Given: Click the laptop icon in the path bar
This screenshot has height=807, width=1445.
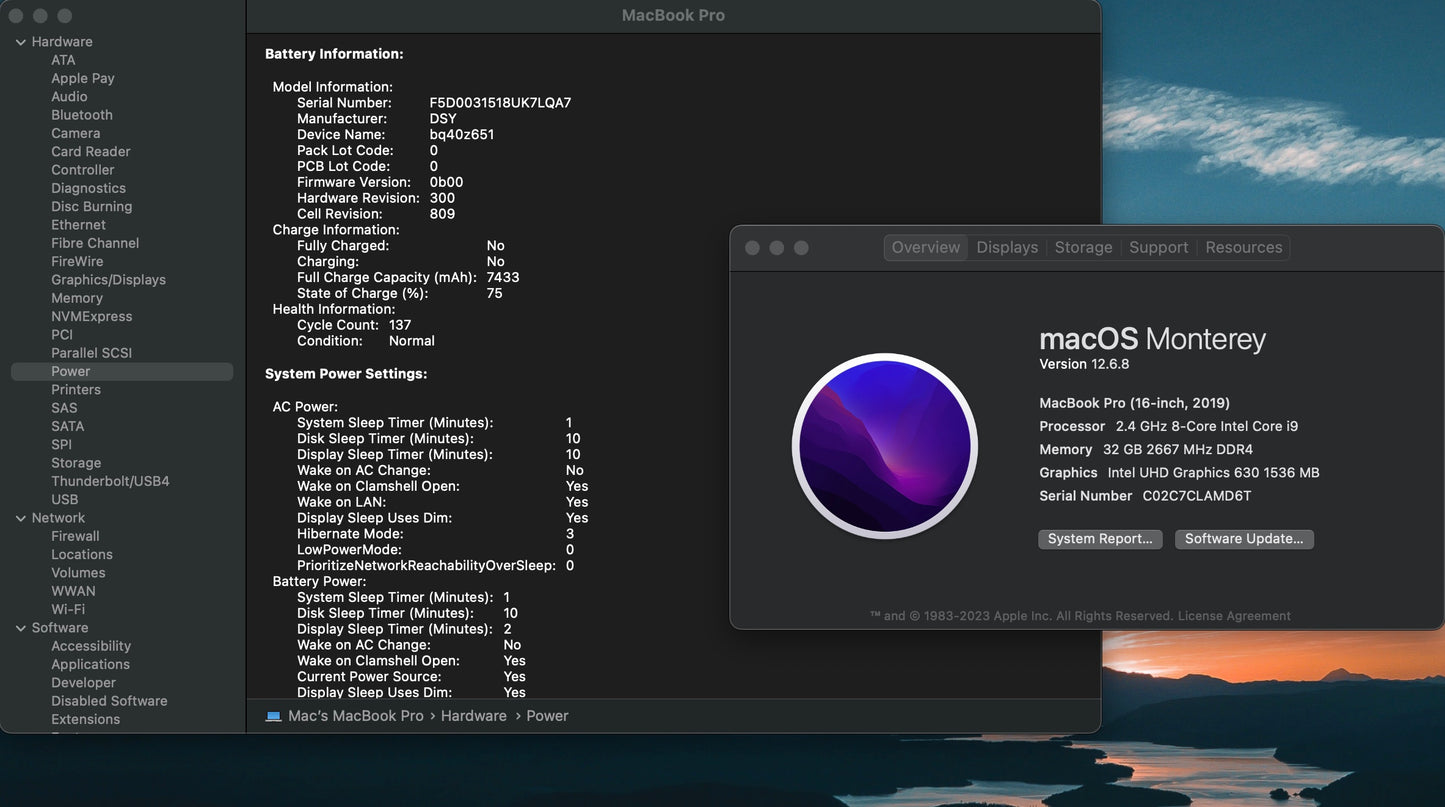Looking at the screenshot, I should coord(273,716).
